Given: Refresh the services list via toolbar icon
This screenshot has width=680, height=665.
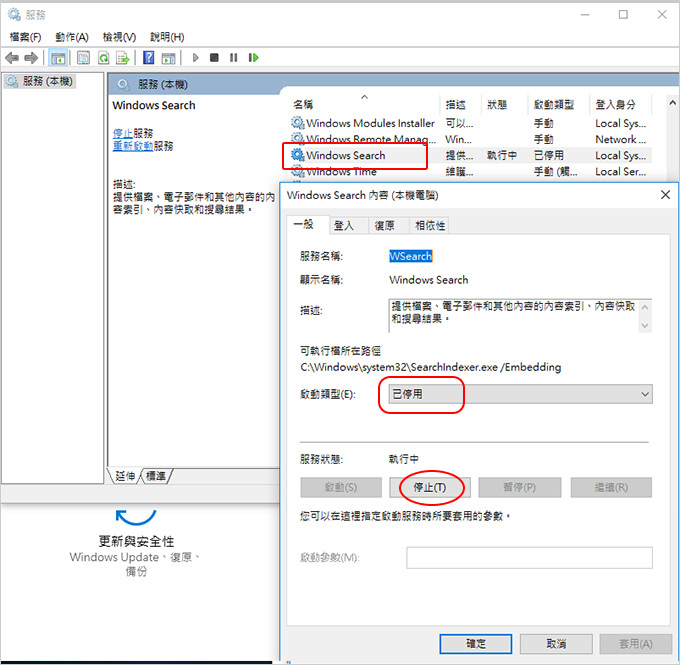Looking at the screenshot, I should [x=104, y=58].
